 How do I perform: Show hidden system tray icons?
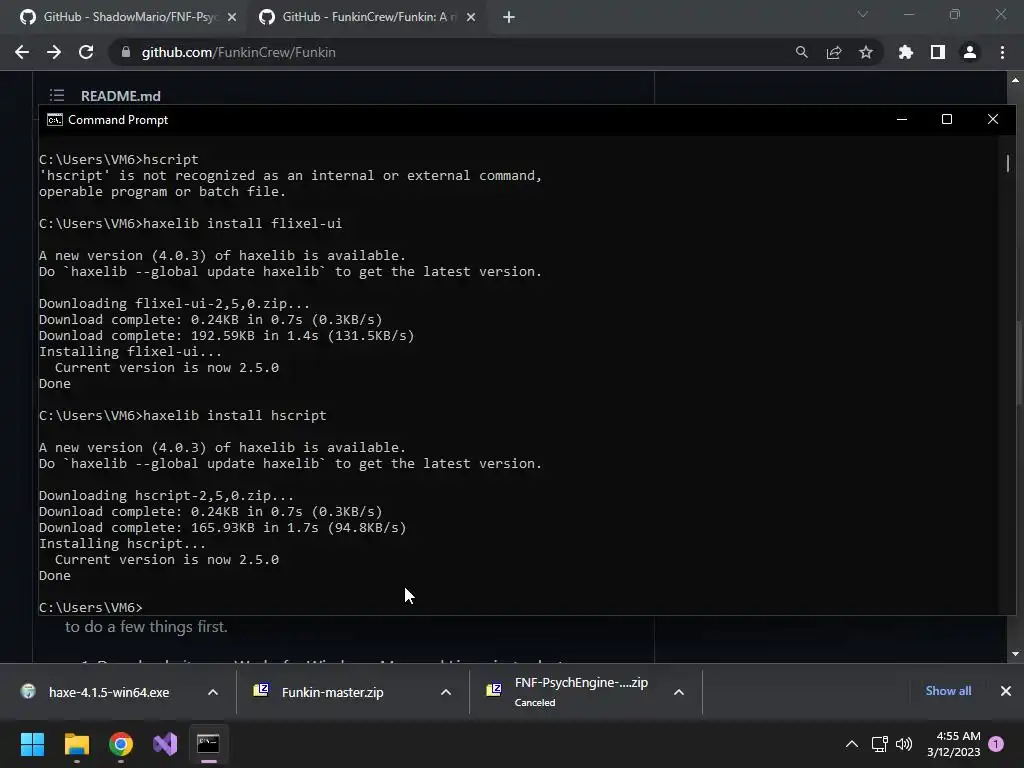[x=852, y=744]
